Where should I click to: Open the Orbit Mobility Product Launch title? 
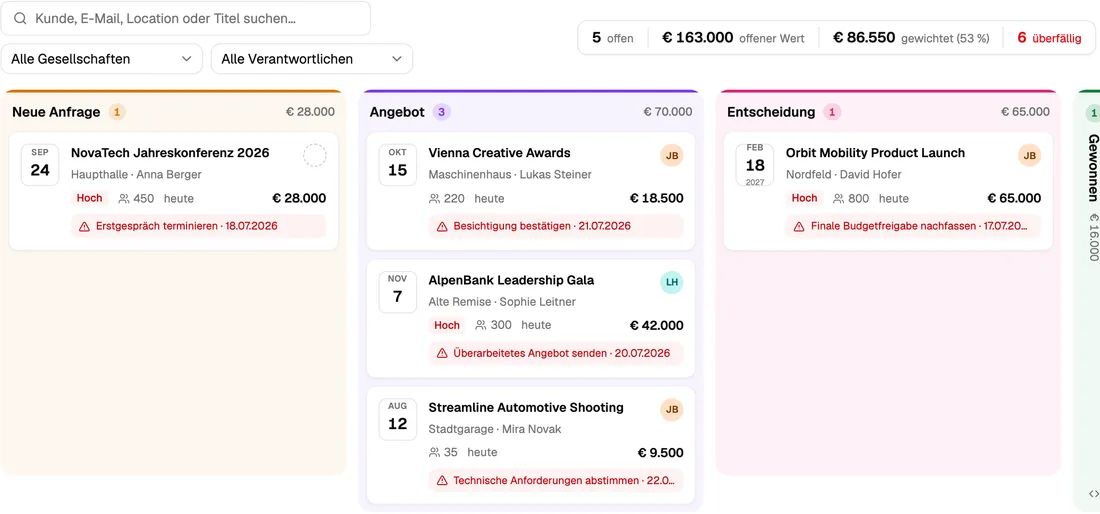point(876,153)
